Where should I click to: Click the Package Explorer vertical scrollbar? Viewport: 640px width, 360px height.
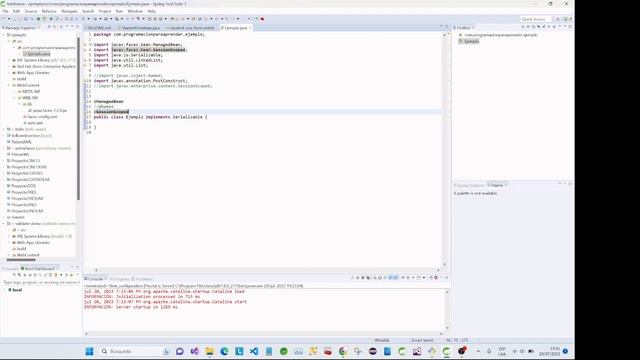coord(78,118)
